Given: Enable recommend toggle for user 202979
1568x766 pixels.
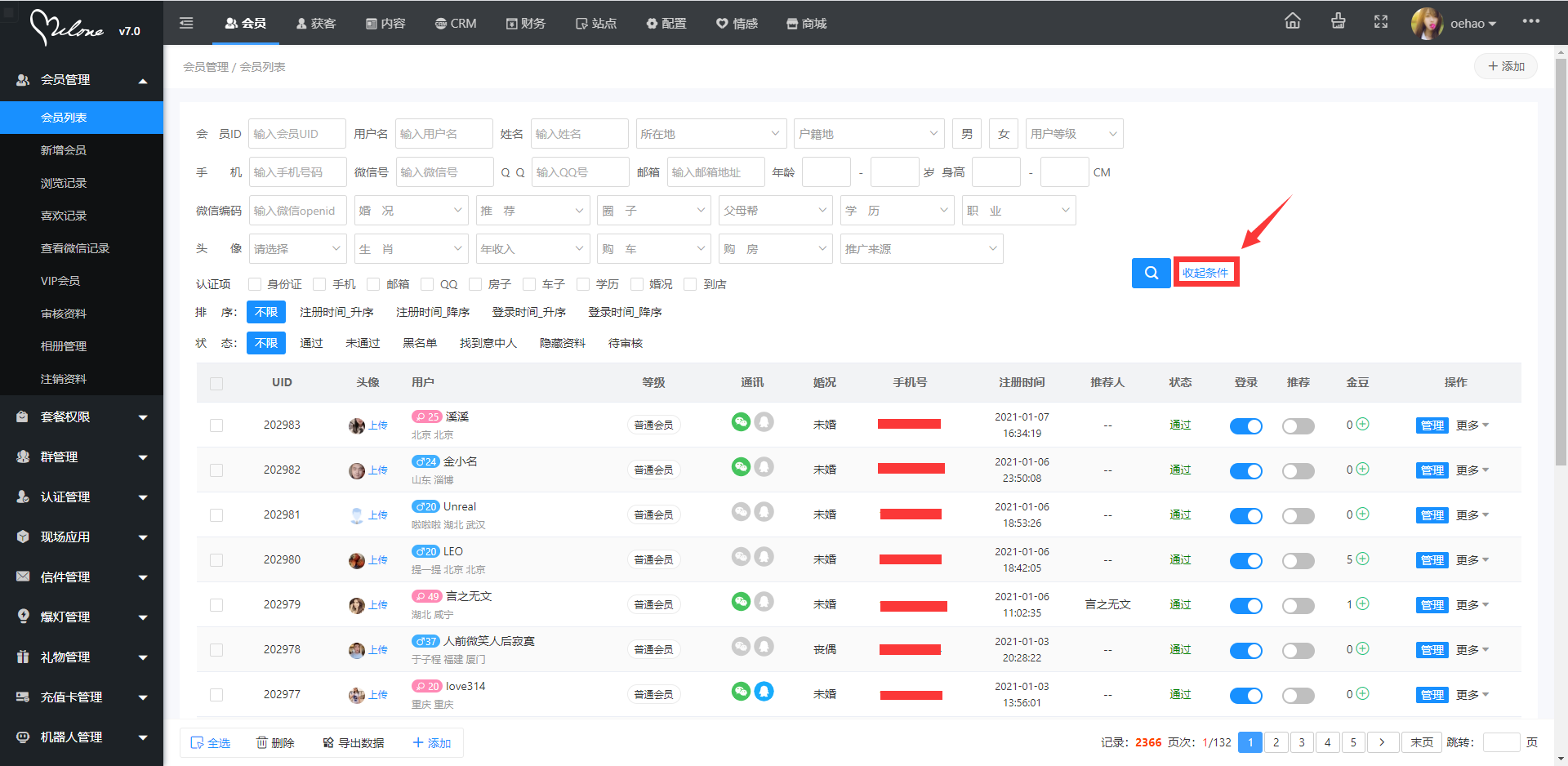Looking at the screenshot, I should 1298,605.
